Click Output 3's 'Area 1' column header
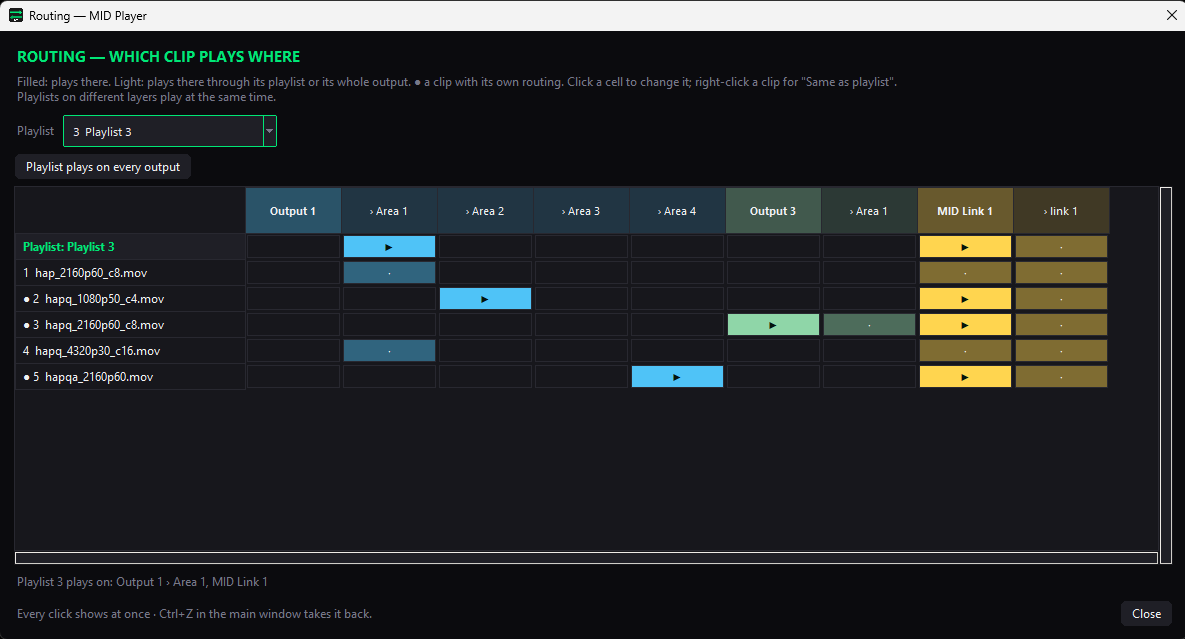The image size is (1185, 639). pyautogui.click(x=869, y=211)
